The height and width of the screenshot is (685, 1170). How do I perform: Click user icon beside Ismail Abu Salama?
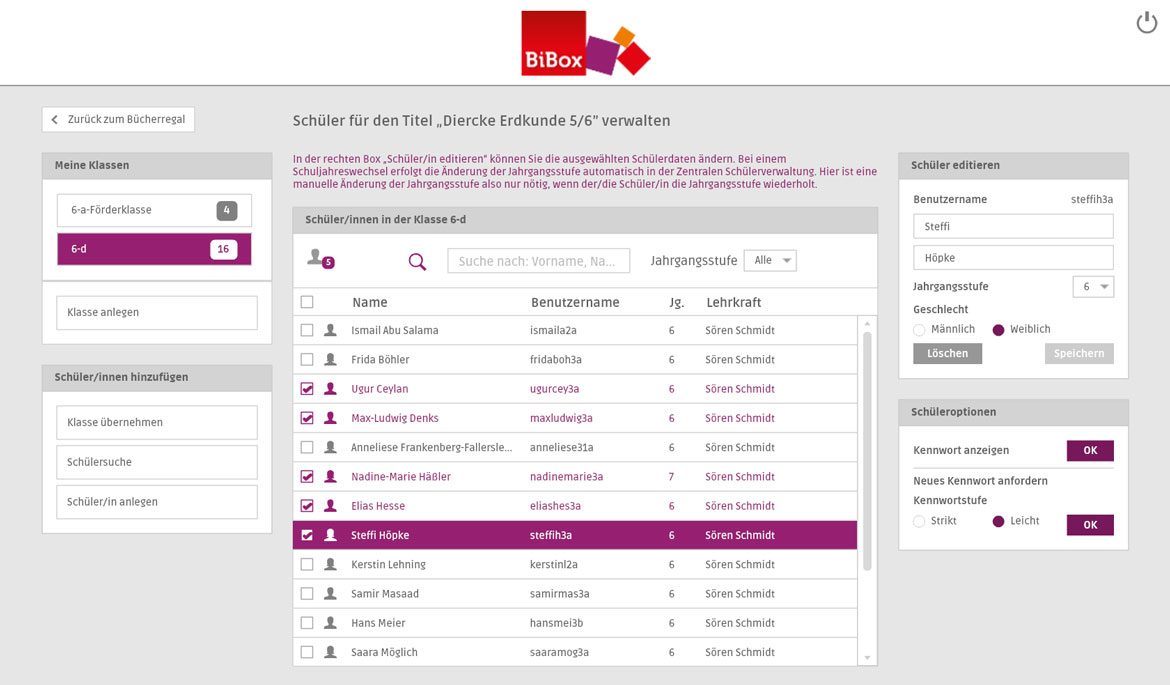point(330,331)
